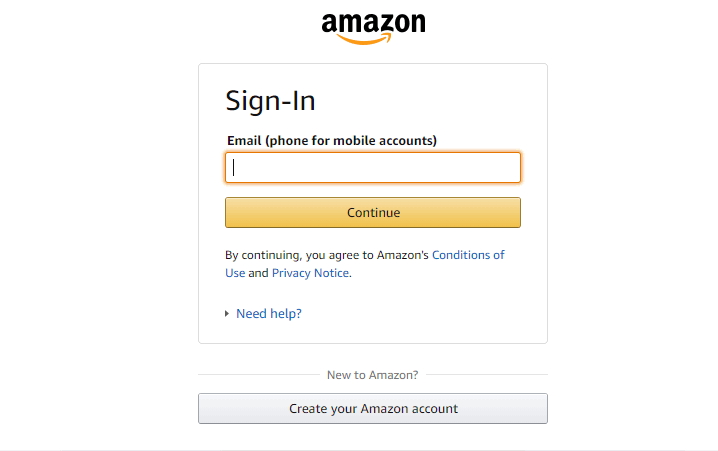Click Create your Amazon account button
This screenshot has height=451, width=718.
click(x=373, y=408)
